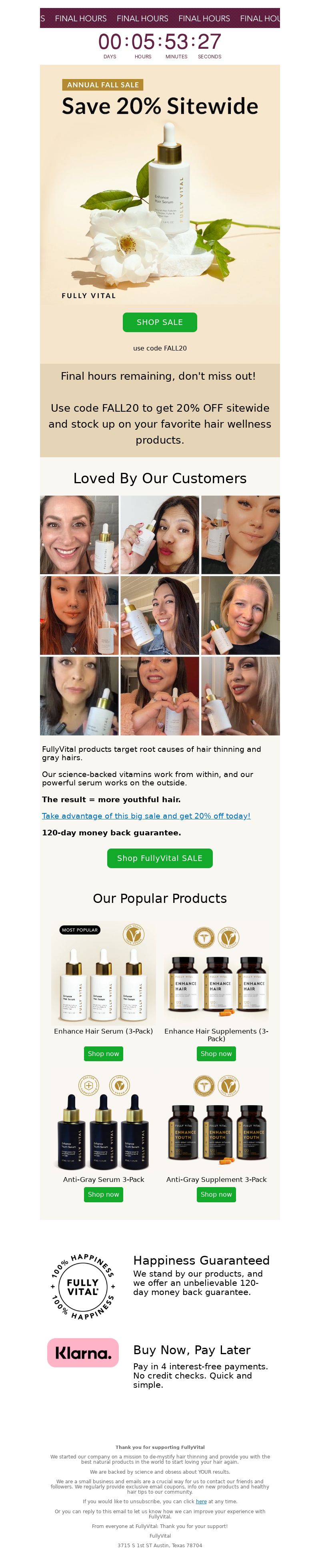Click Shop now under Anti-Gray Serum 3-Pack
Viewport: 320px width, 1568px height.
(104, 1194)
